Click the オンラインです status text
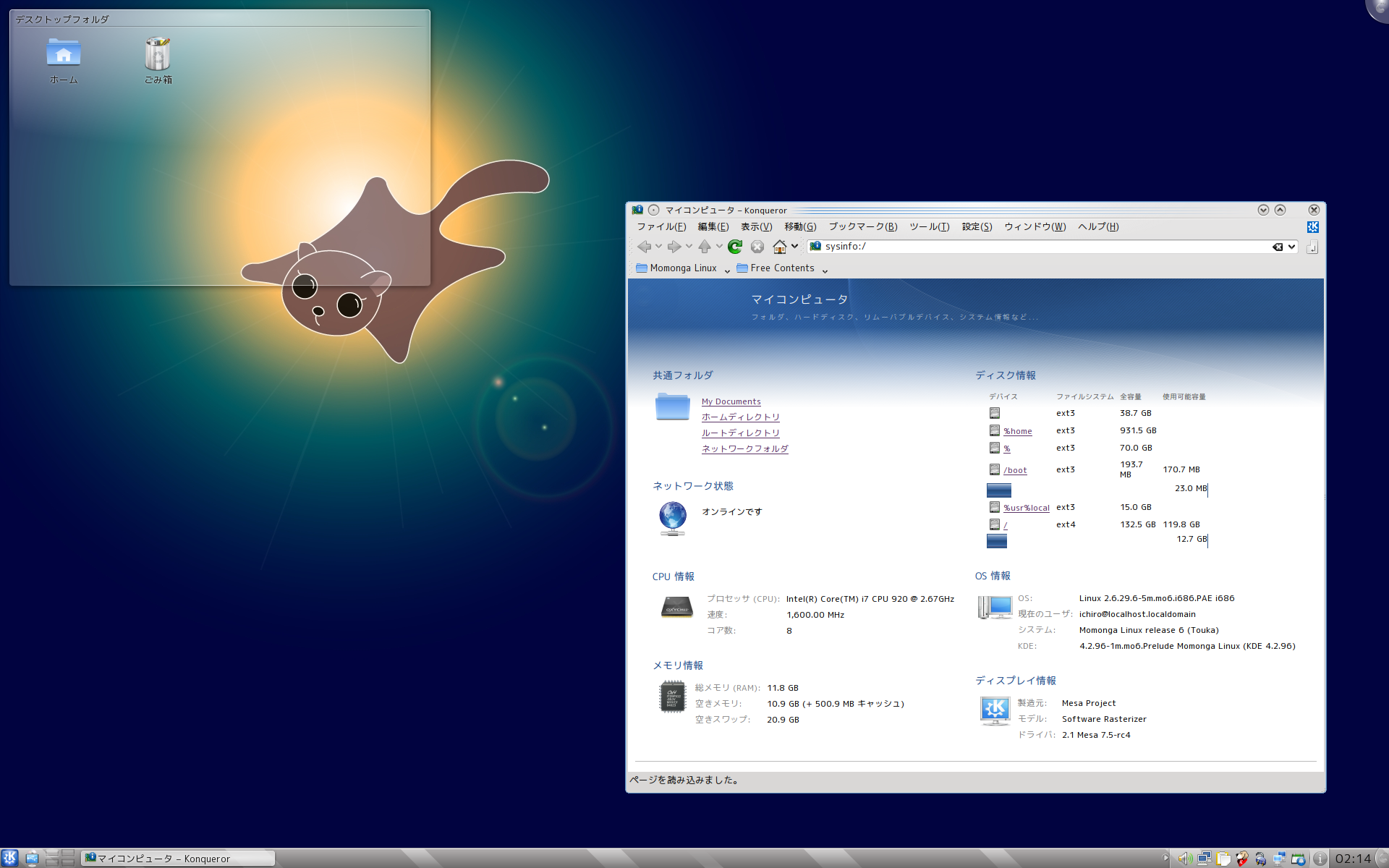The height and width of the screenshot is (868, 1389). (732, 512)
